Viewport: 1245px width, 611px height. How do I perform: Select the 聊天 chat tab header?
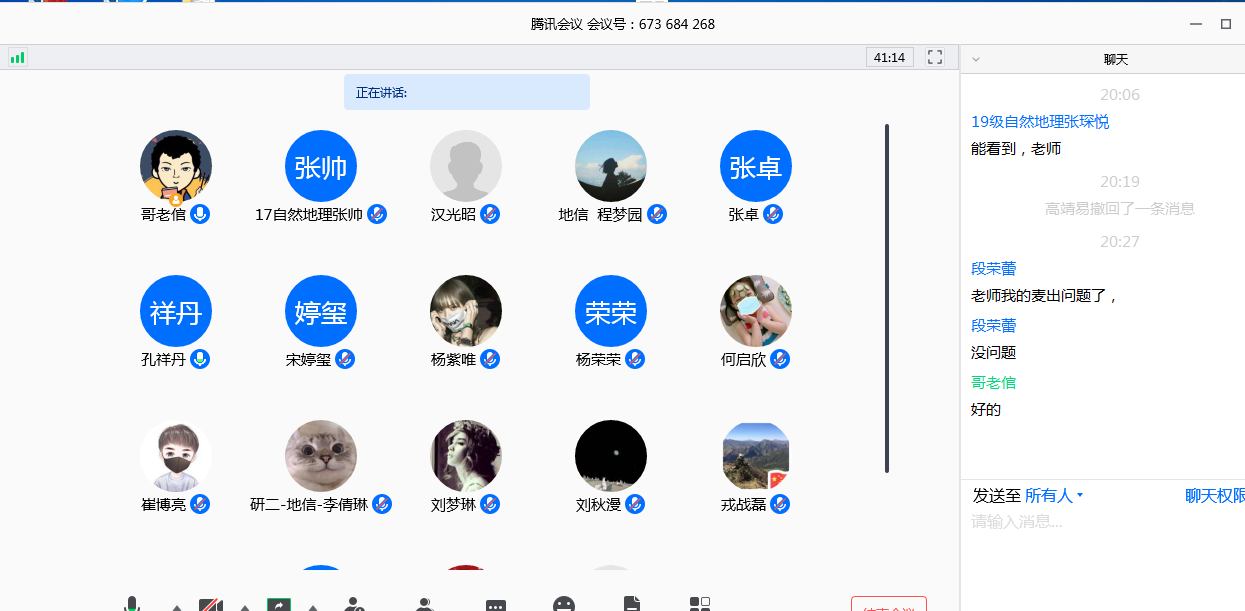(x=1117, y=58)
